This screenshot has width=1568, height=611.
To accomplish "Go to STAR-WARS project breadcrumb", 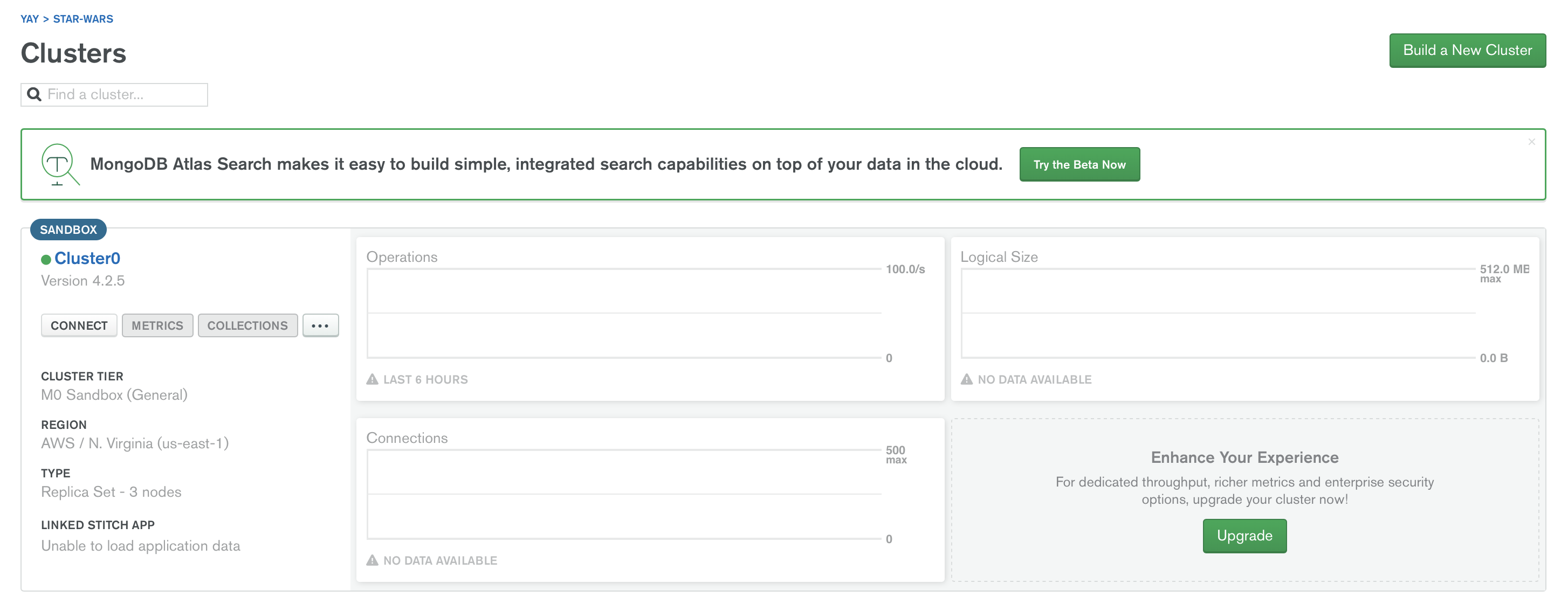I will (x=83, y=19).
